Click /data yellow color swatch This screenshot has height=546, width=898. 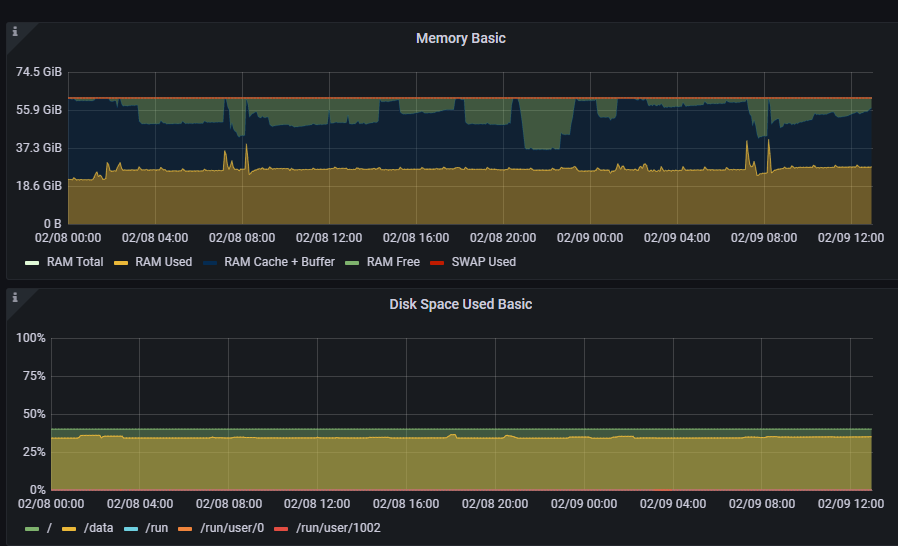click(x=69, y=529)
